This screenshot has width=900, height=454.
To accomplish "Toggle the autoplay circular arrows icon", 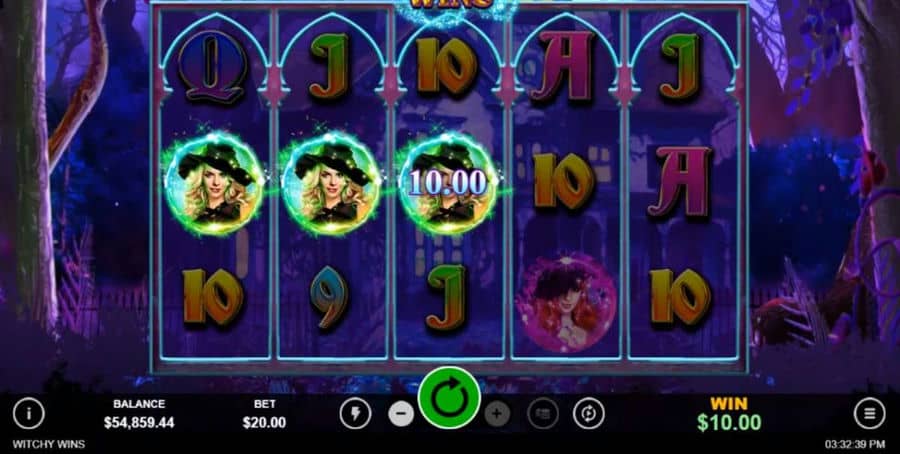I will coord(588,413).
